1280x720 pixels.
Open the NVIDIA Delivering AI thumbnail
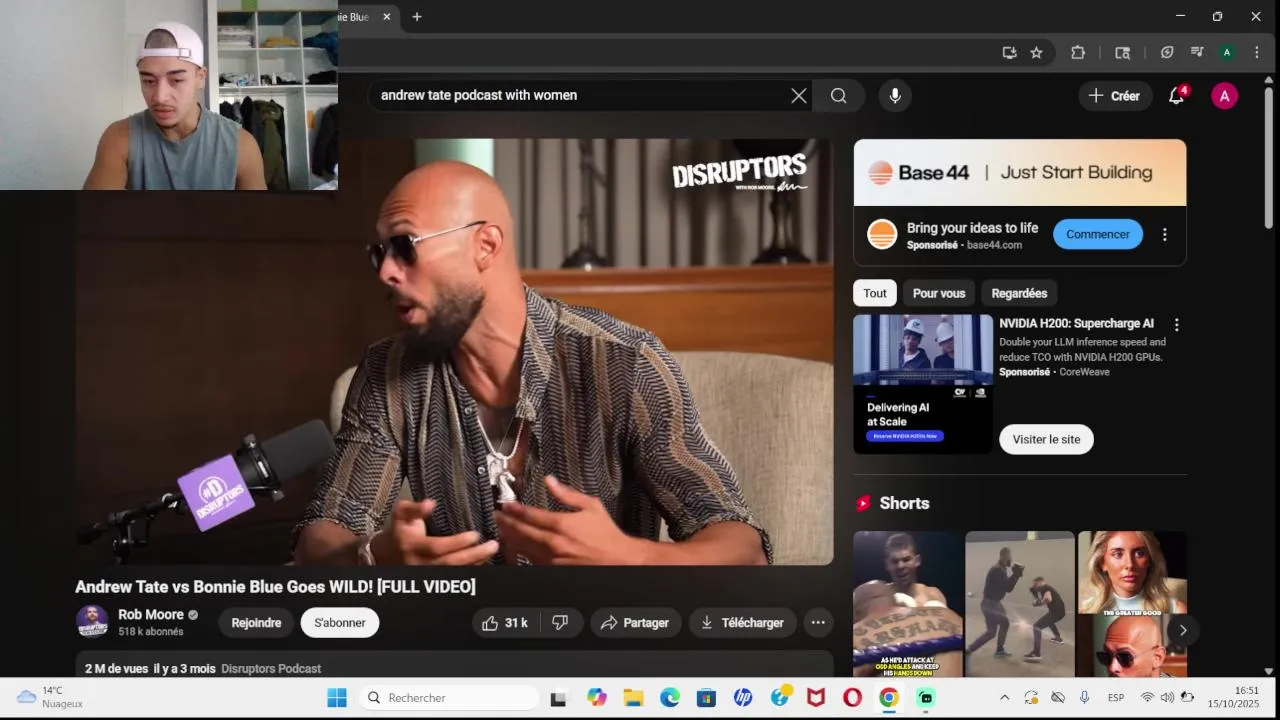point(923,384)
